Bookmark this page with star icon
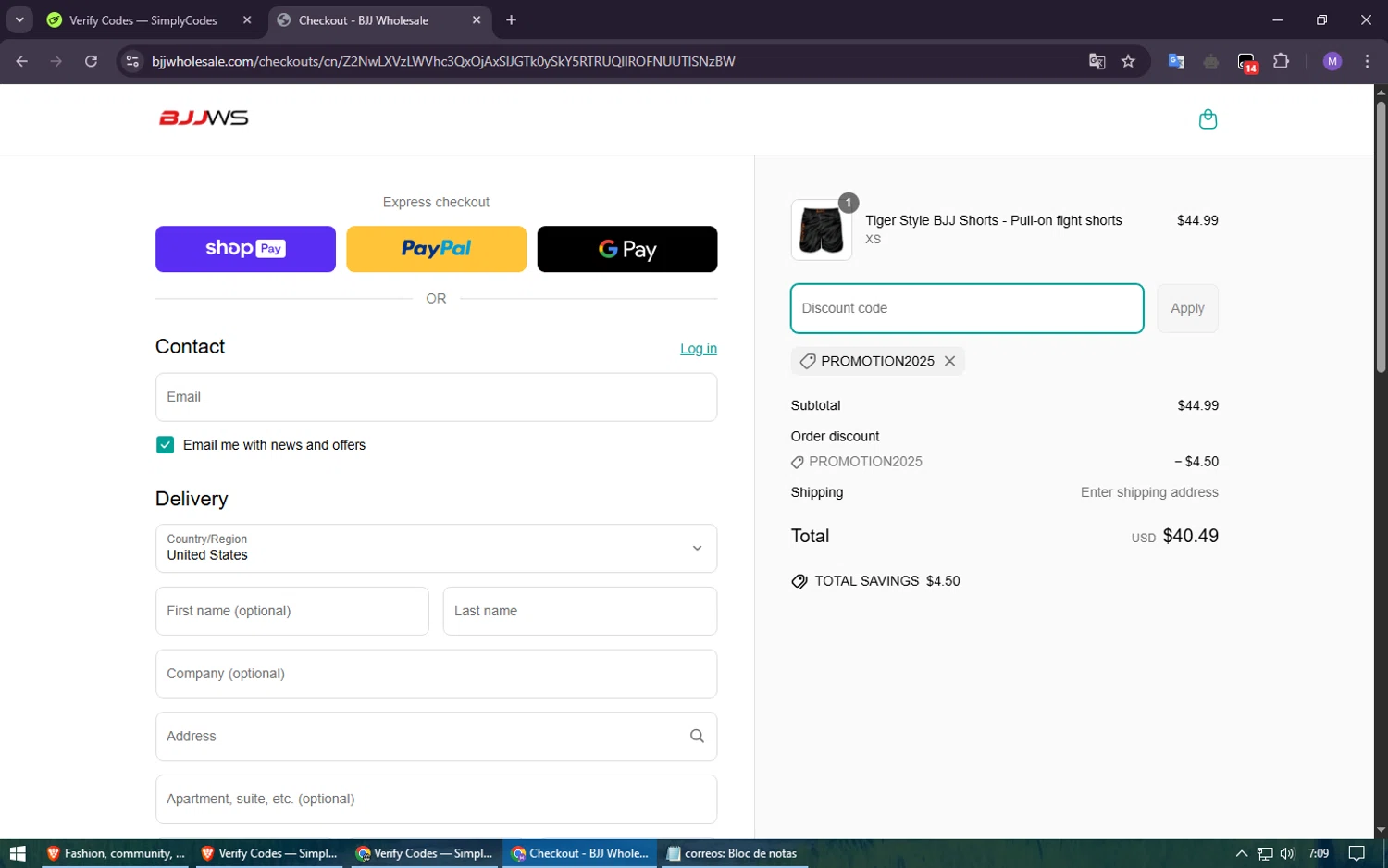This screenshot has height=868, width=1388. [x=1128, y=61]
